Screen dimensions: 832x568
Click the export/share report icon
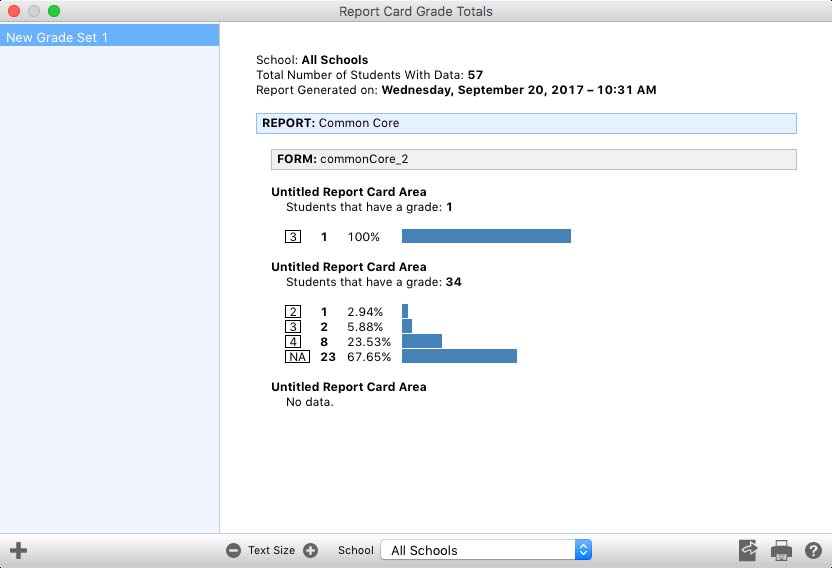pyautogui.click(x=748, y=550)
